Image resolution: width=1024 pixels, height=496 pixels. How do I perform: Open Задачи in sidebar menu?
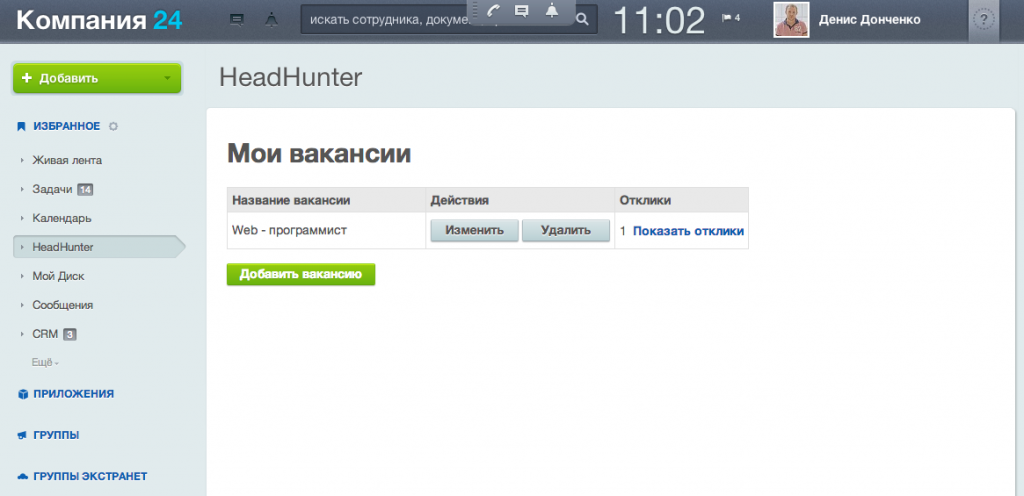(53, 189)
